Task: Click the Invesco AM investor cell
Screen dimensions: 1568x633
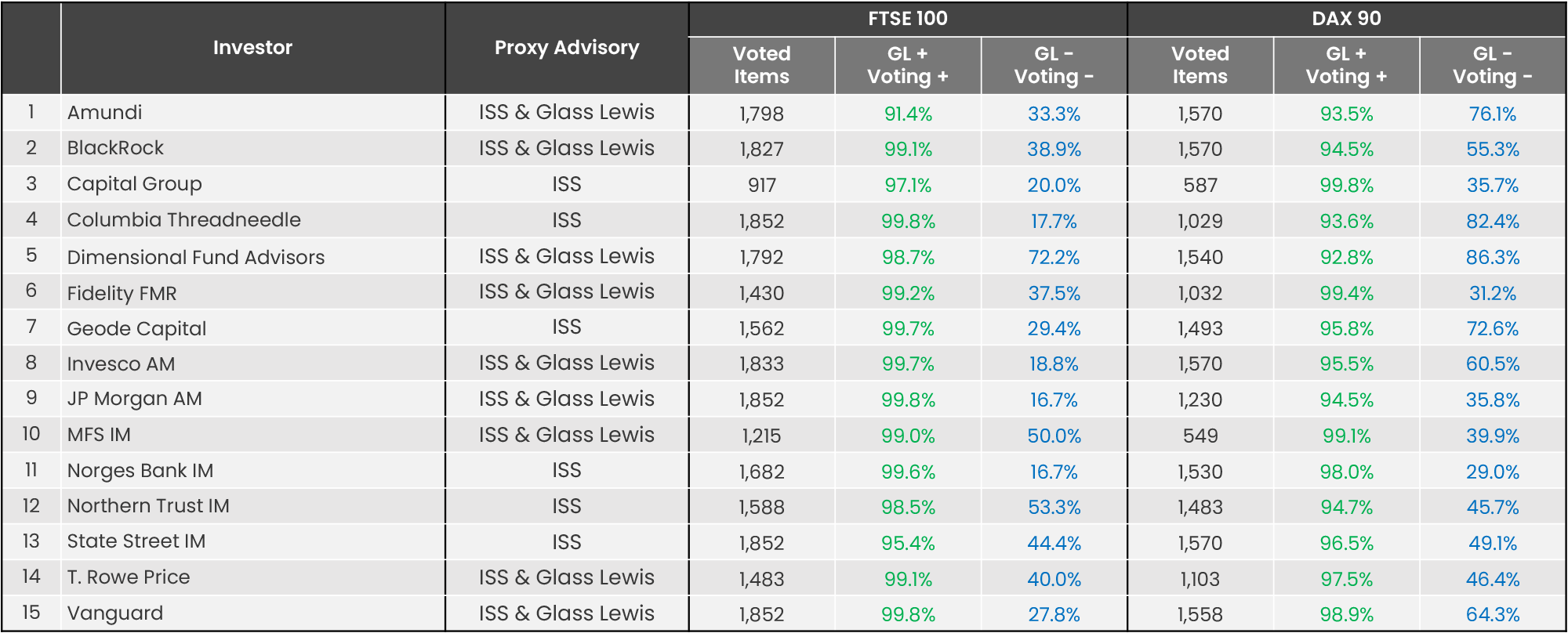Action: pyautogui.click(x=121, y=364)
